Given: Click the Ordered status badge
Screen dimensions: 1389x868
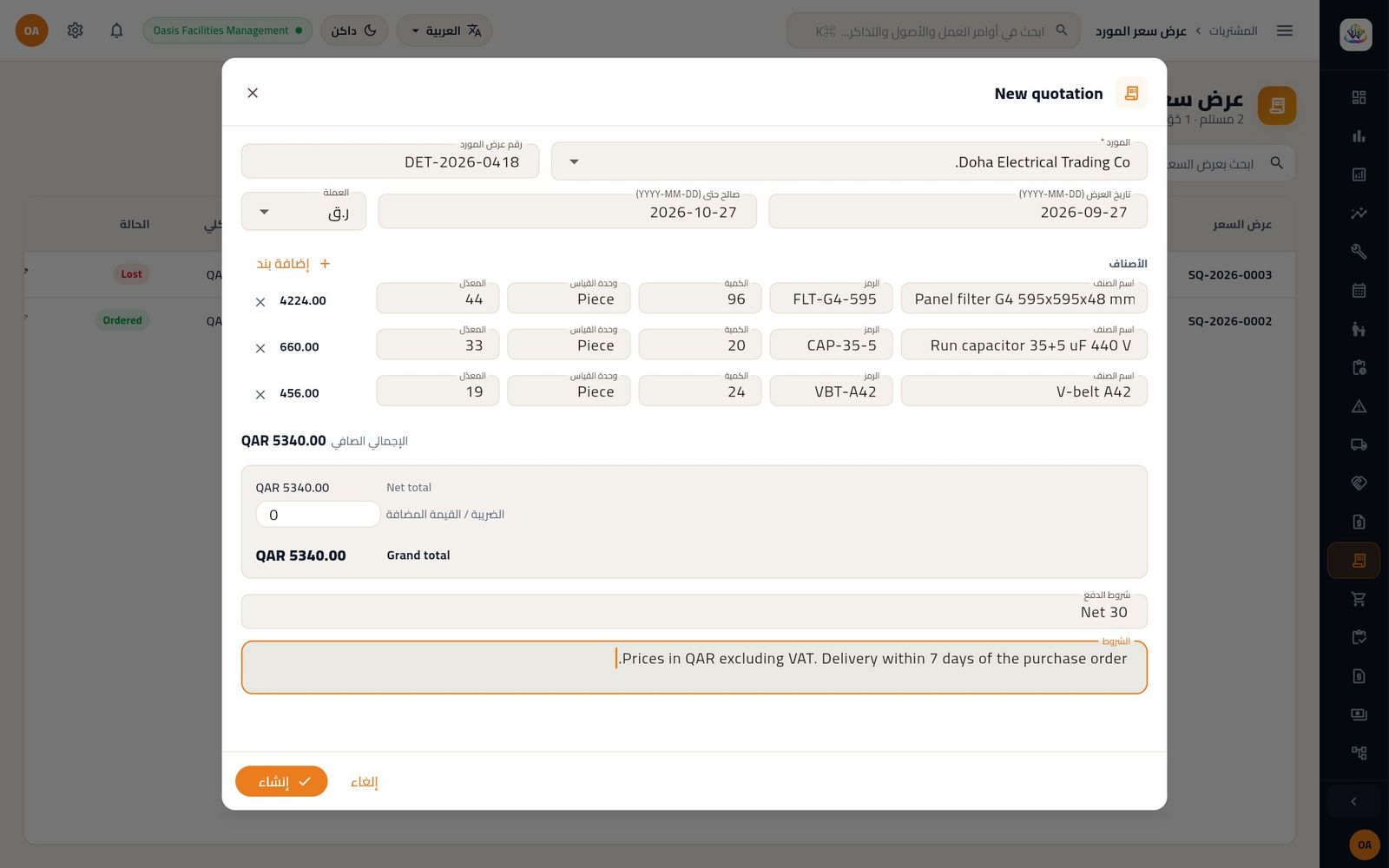Looking at the screenshot, I should point(122,320).
